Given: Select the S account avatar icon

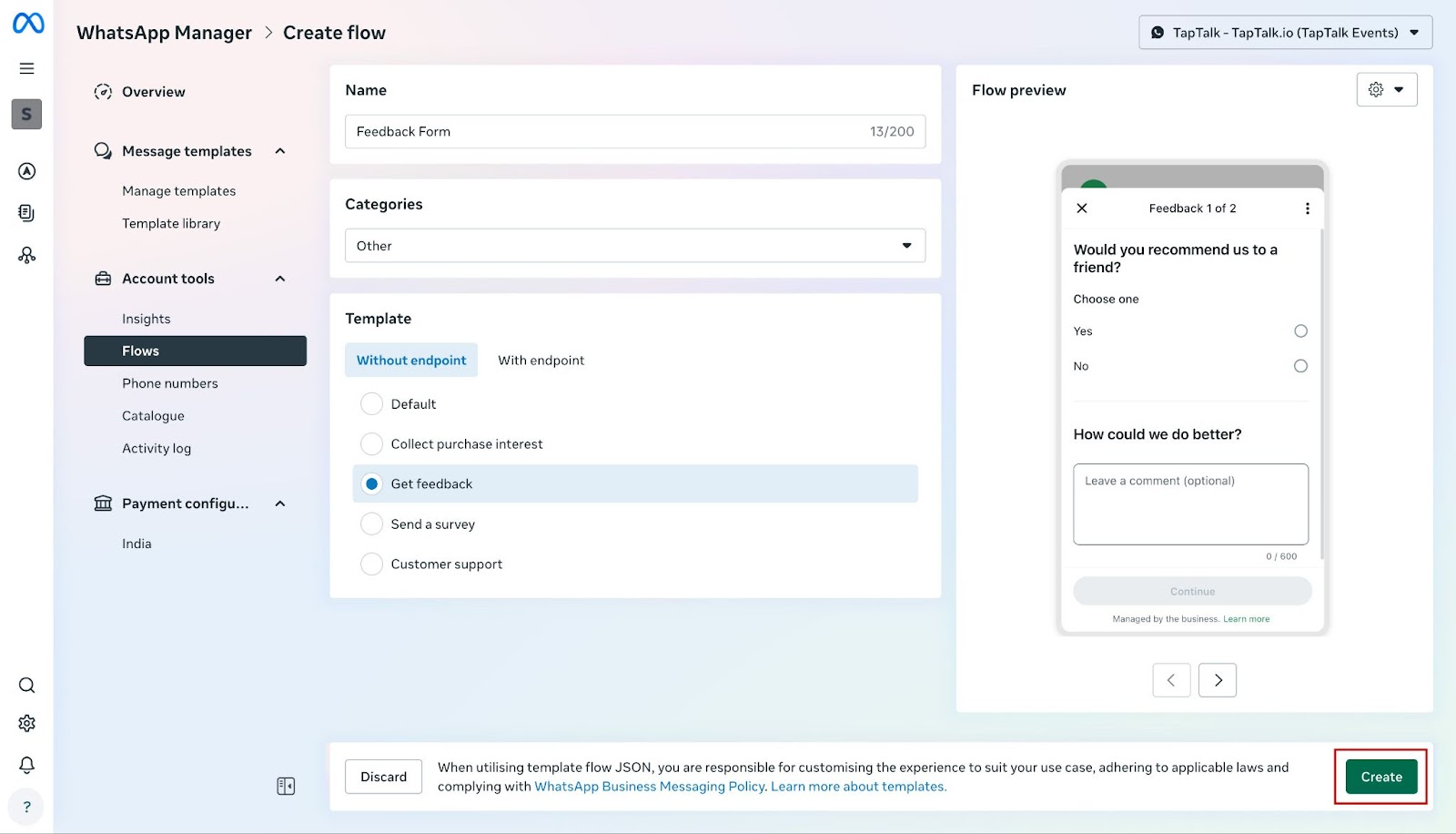Looking at the screenshot, I should (26, 114).
